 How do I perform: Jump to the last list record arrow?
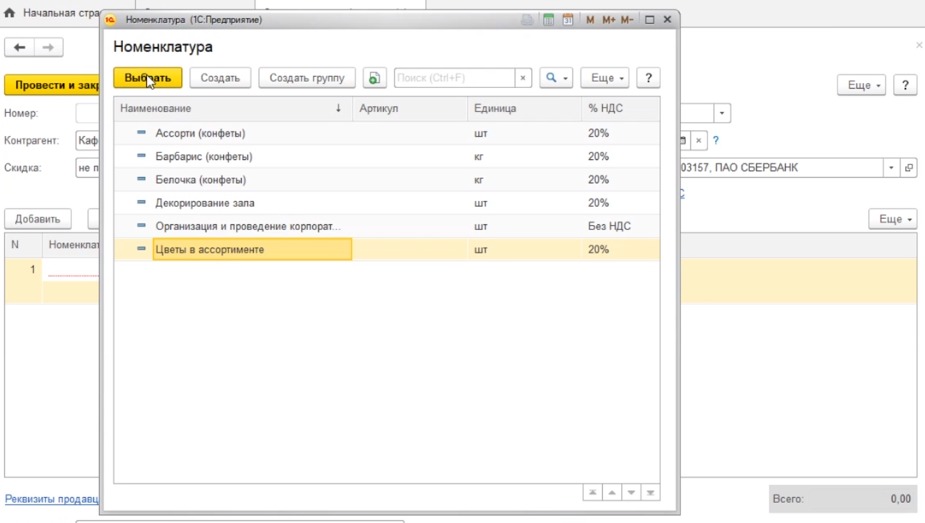coord(651,493)
